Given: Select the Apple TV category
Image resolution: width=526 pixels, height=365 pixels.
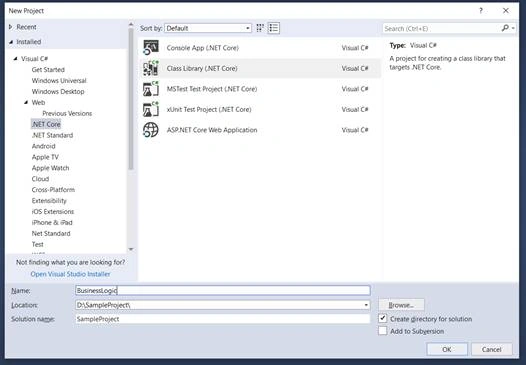Looking at the screenshot, I should pos(45,157).
